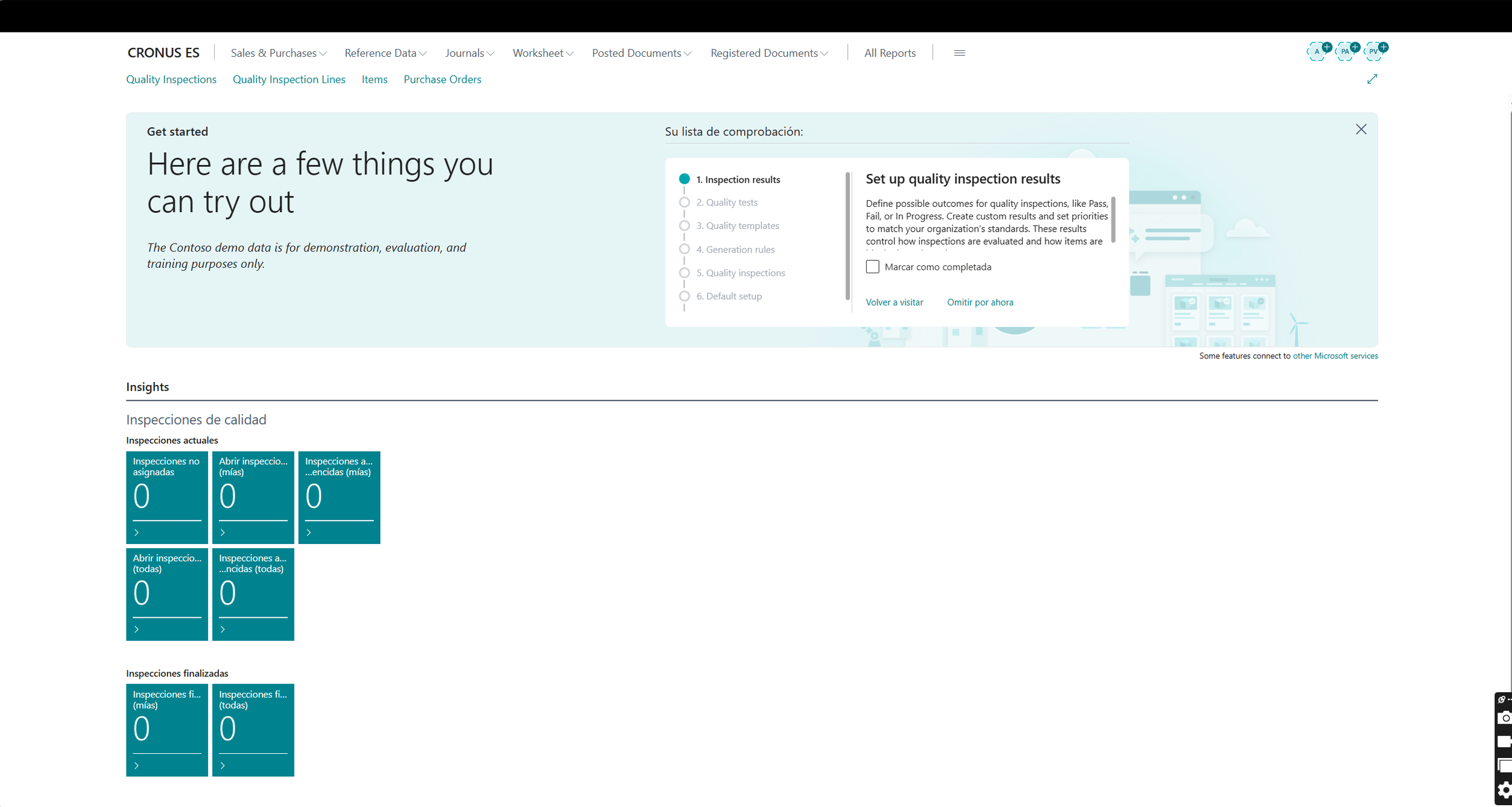Viewport: 1512px width, 807px height.
Task: Open the Journals dropdown menu
Action: click(469, 53)
